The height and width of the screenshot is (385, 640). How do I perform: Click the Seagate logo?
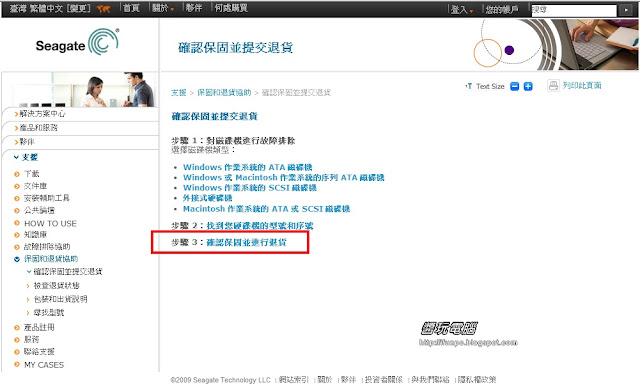[x=77, y=42]
